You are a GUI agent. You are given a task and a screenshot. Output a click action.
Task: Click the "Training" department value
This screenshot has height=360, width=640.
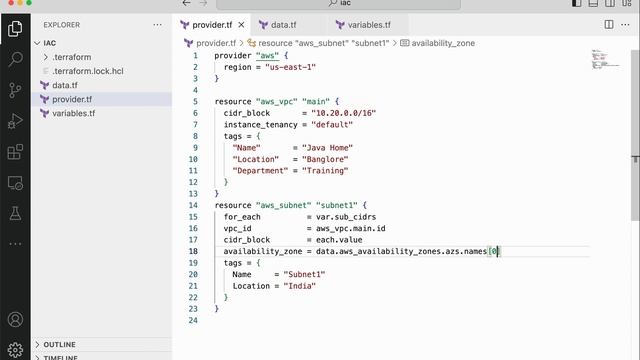point(325,171)
